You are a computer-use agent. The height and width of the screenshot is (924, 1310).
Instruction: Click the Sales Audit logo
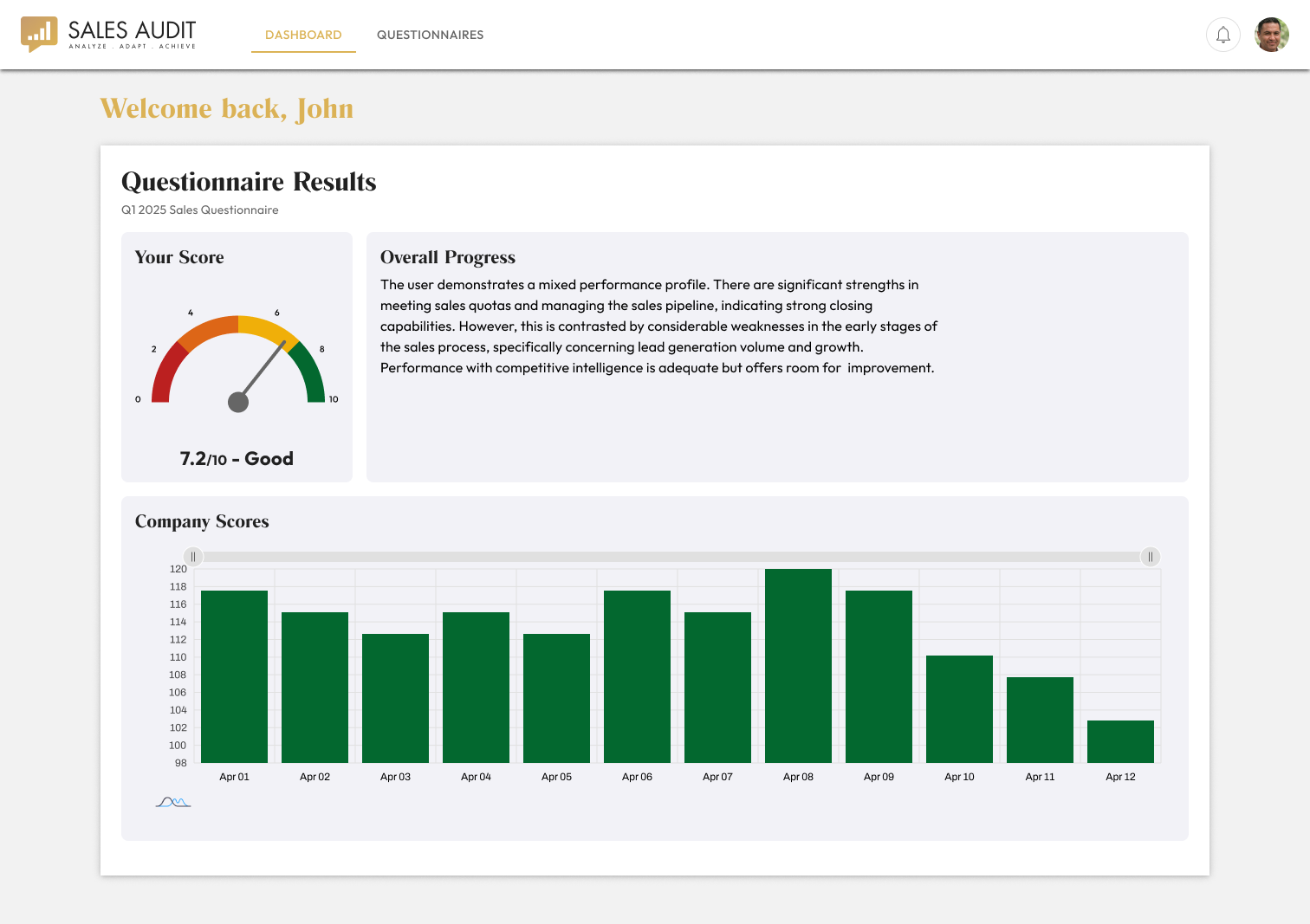click(108, 35)
